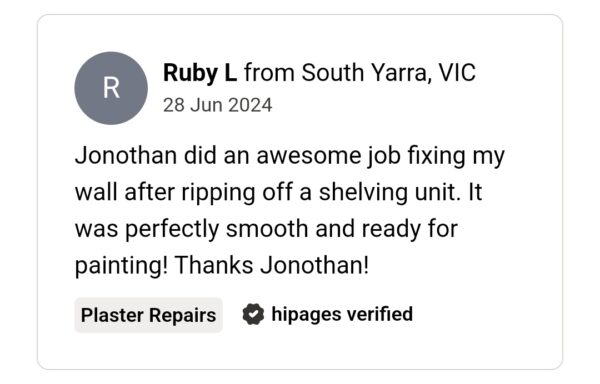Click the Plaster Repairs tag
Image resolution: width=600 pixels, height=384 pixels.
tap(148, 315)
